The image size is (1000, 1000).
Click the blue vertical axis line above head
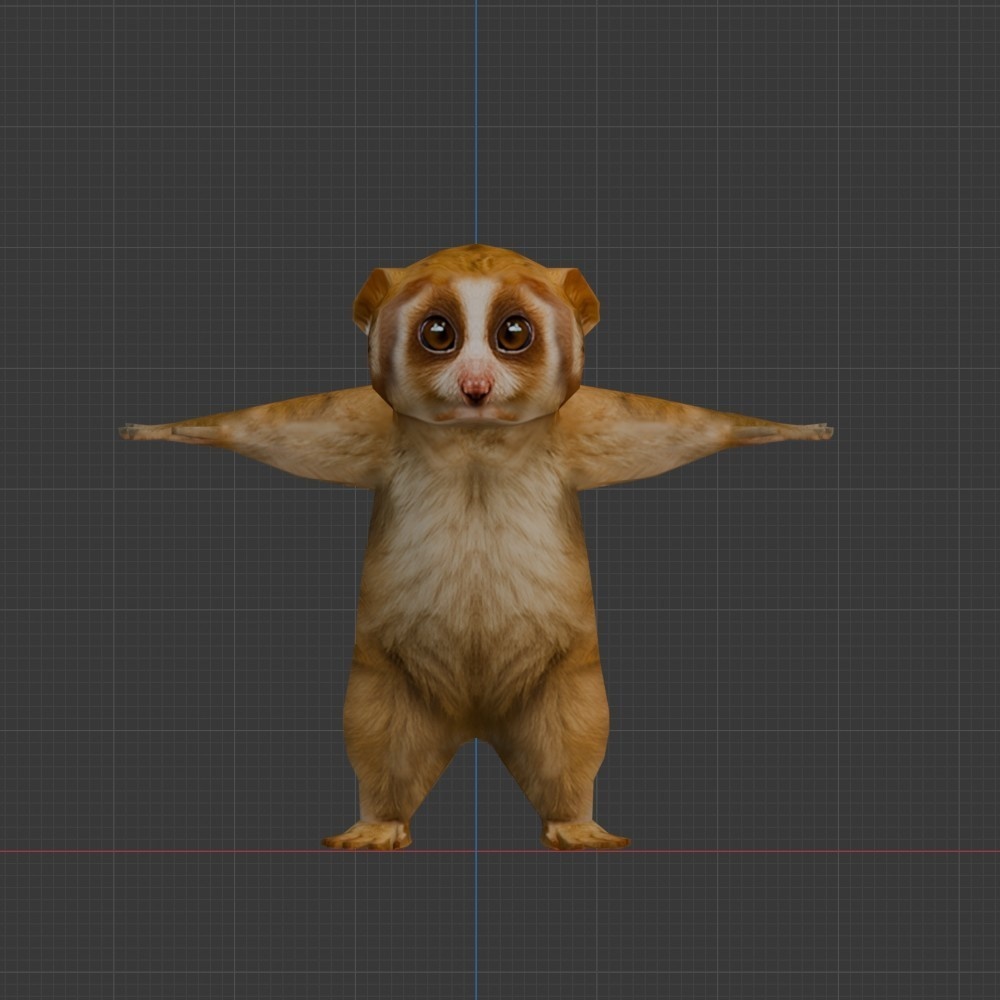pos(476,121)
